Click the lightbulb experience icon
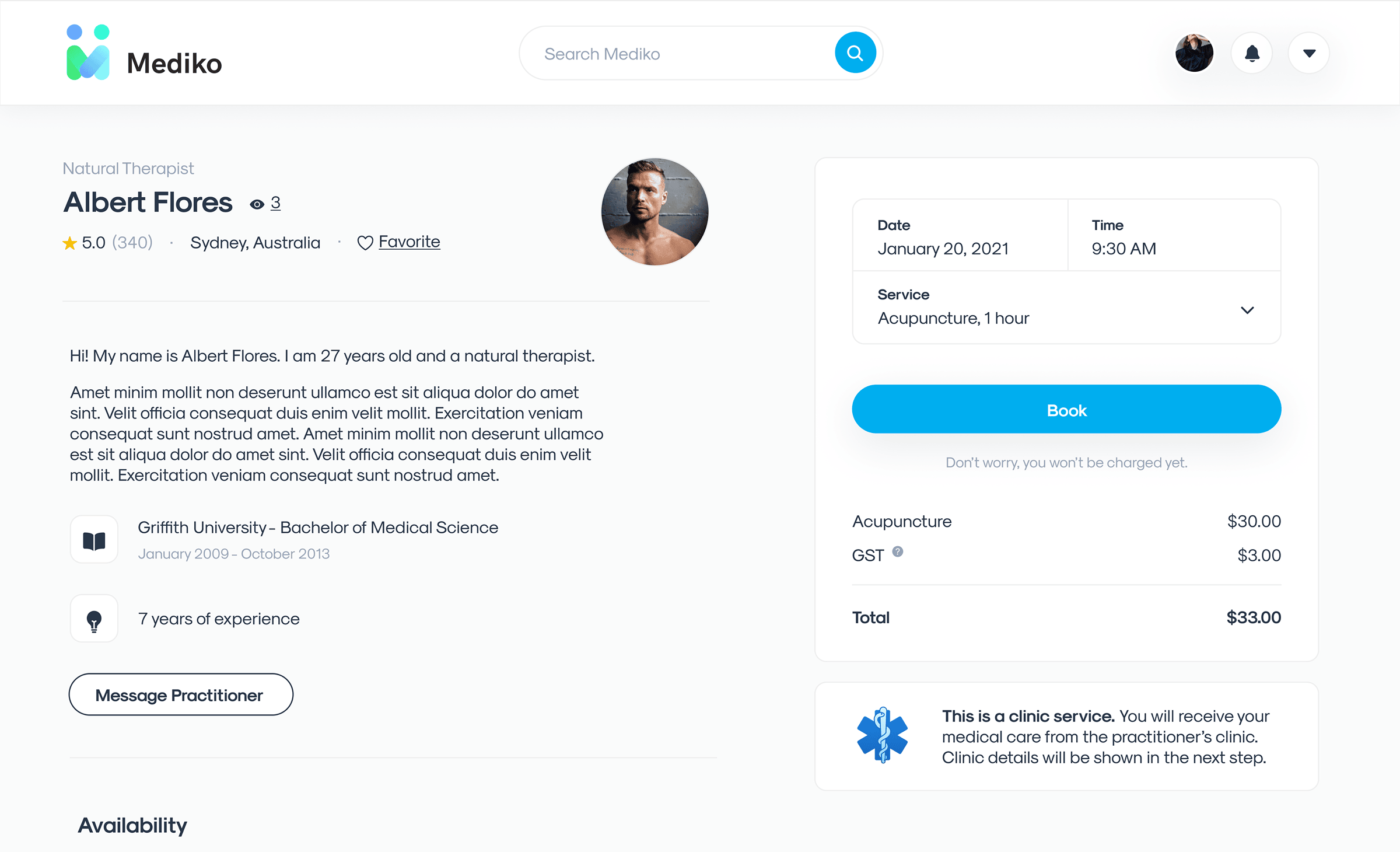Screen dimensions: 1400x852 (x=94, y=619)
